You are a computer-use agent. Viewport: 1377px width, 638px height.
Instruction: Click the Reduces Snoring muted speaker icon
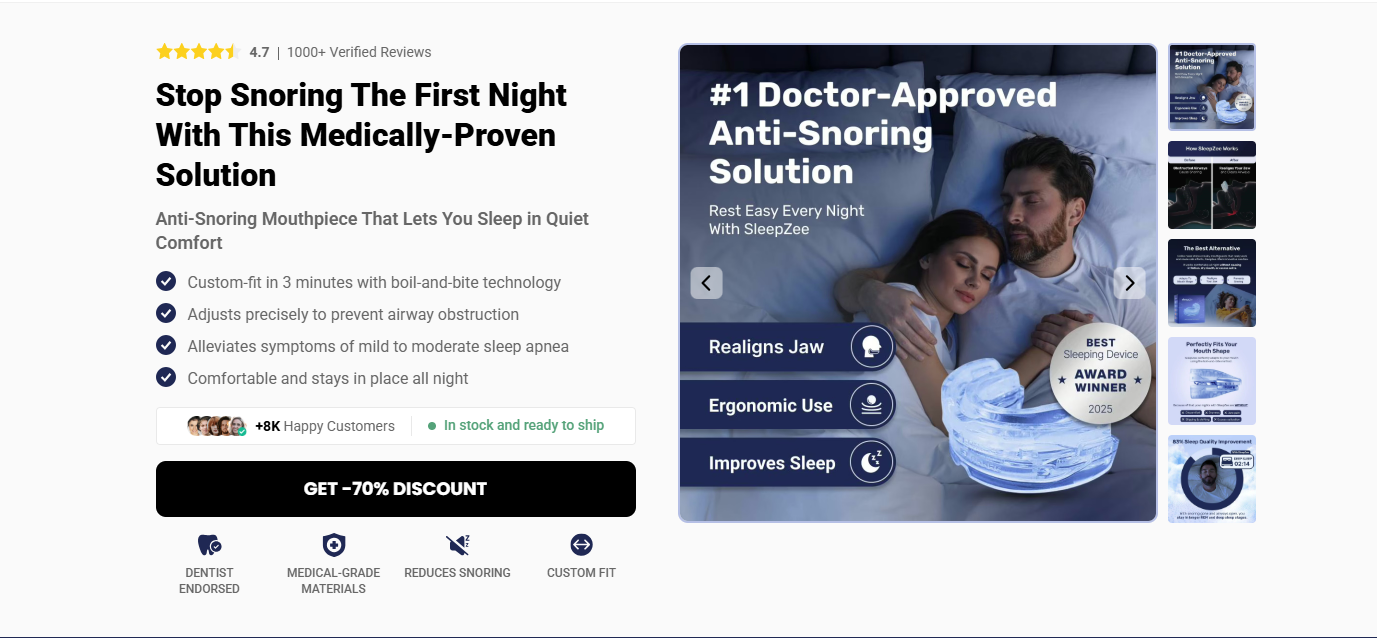point(457,545)
